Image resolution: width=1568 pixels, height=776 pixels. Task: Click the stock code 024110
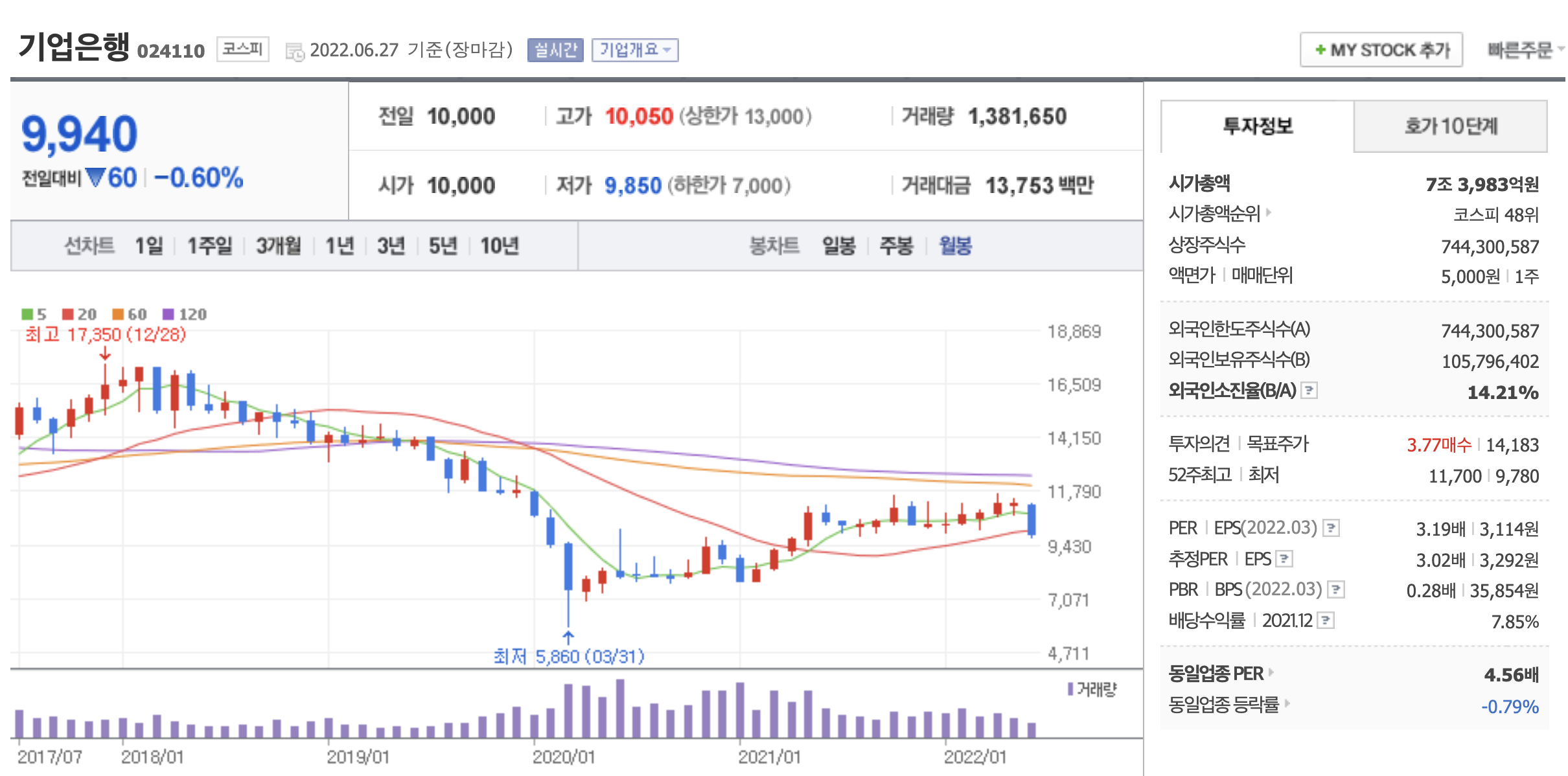click(171, 51)
